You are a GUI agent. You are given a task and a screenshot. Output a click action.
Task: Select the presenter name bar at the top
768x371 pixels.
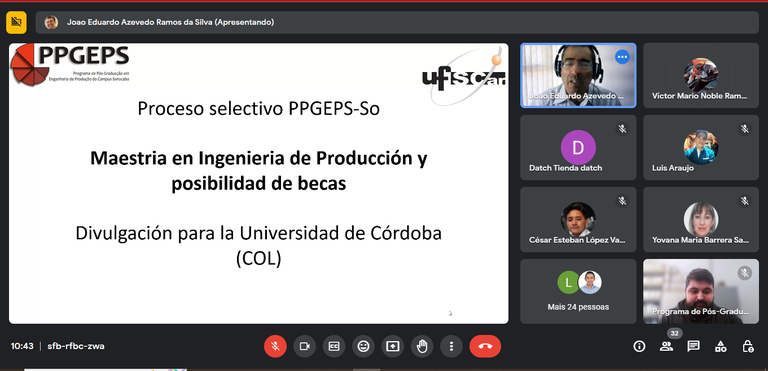pos(397,22)
